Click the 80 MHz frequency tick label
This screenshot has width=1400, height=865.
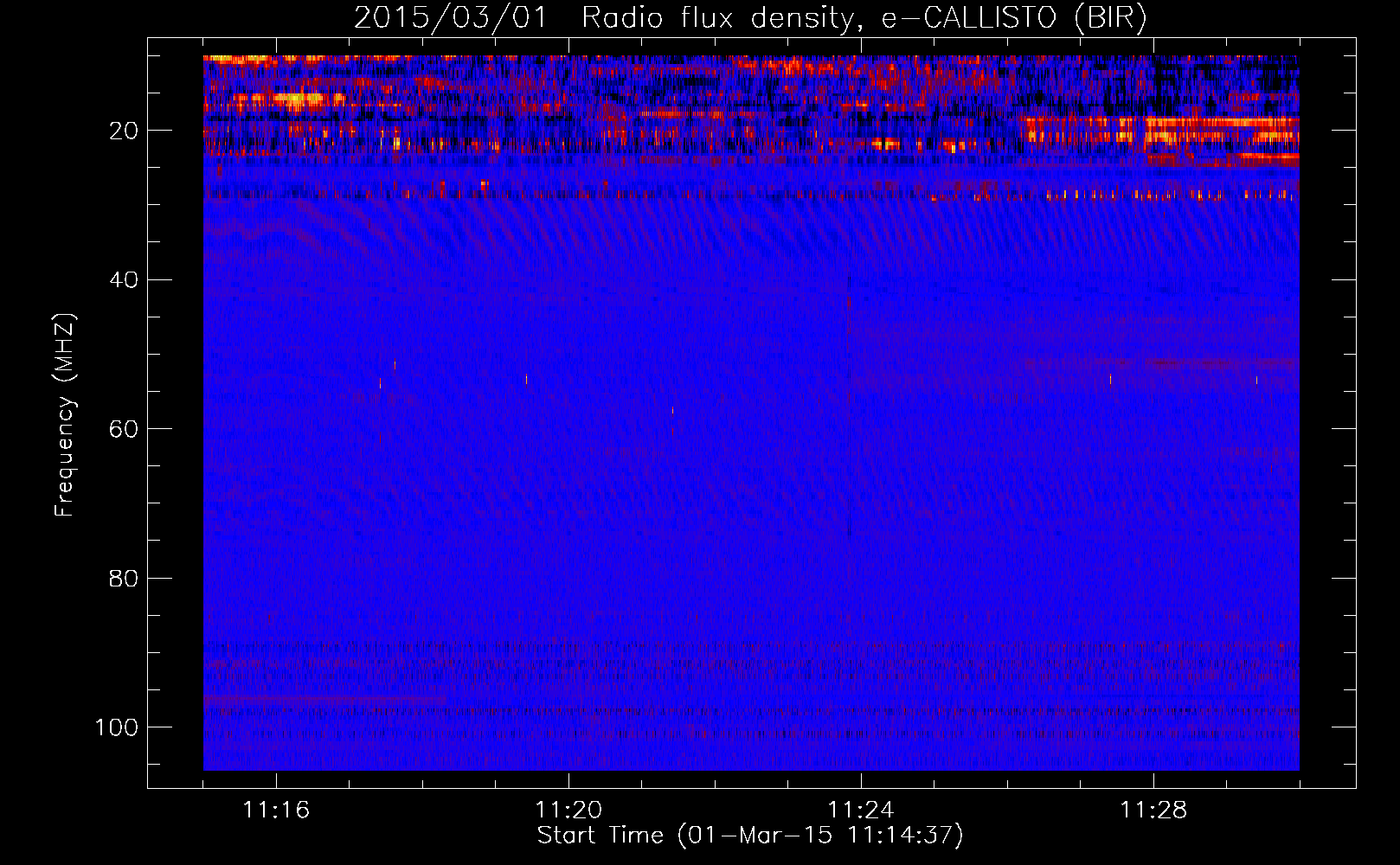click(123, 578)
